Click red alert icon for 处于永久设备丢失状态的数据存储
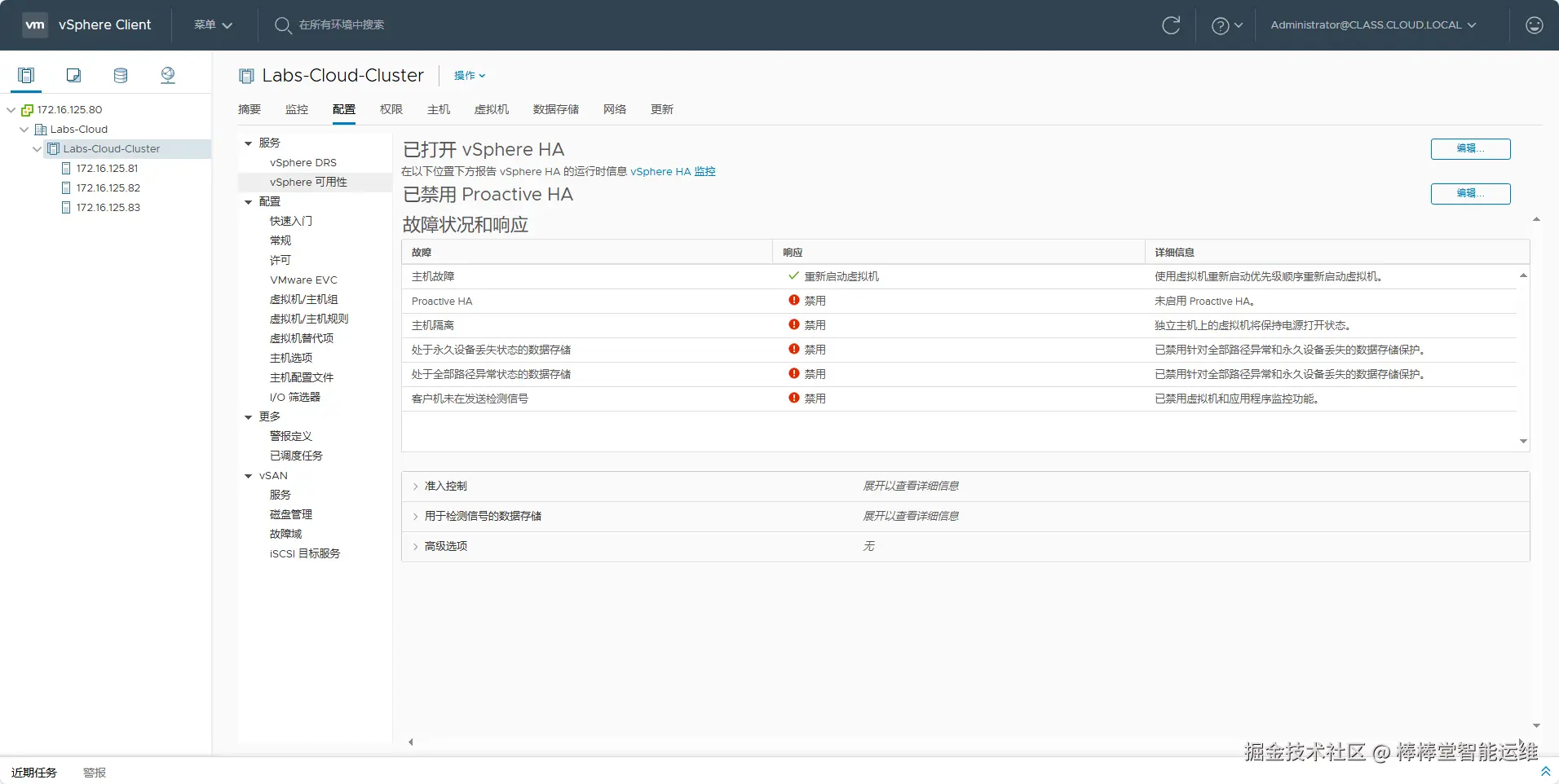This screenshot has height=784, width=1559. click(x=793, y=350)
